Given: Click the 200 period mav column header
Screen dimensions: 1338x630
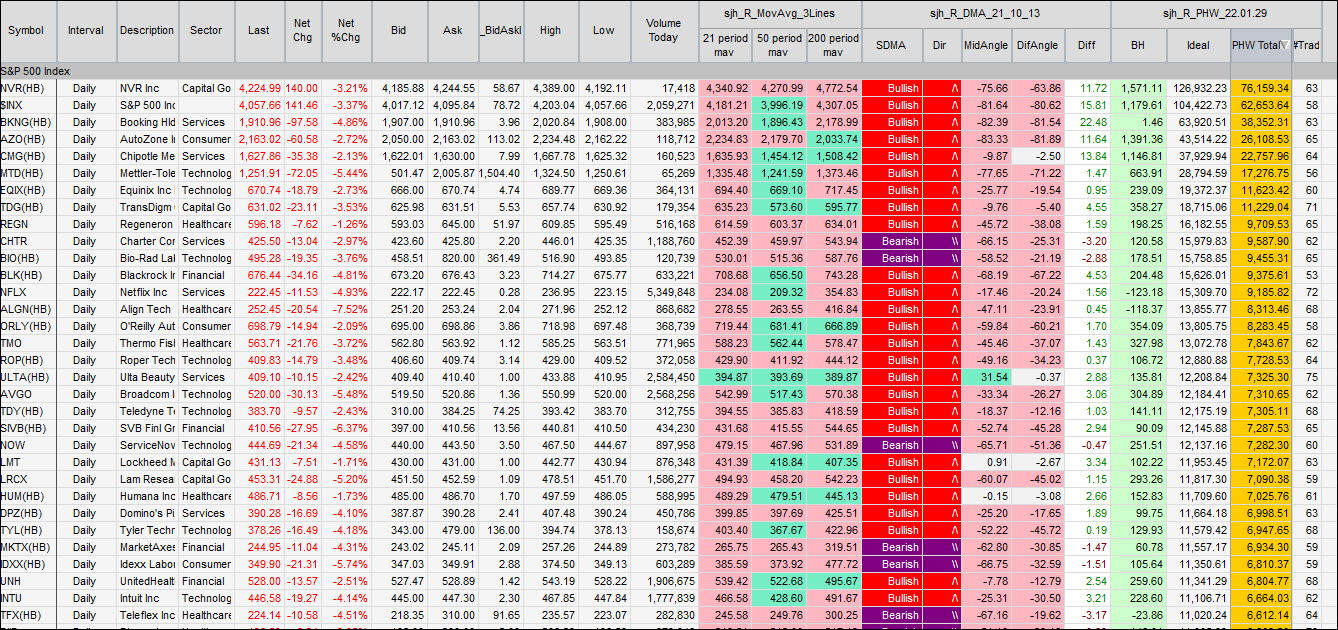Looking at the screenshot, I should [833, 45].
